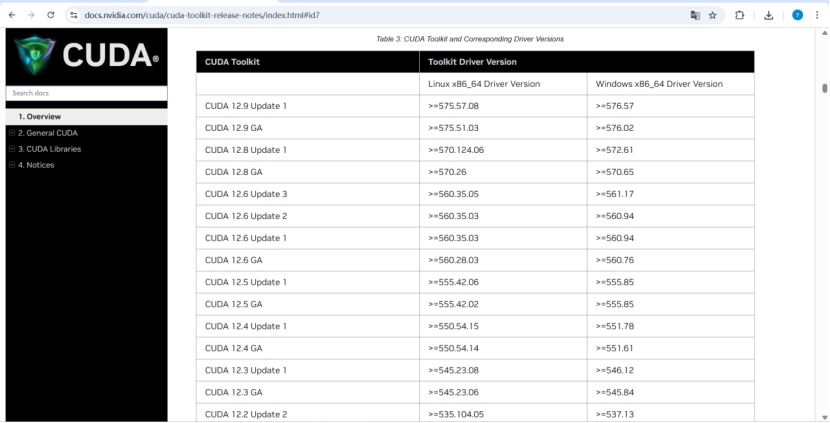Bookmark this page with the star icon
The width and height of the screenshot is (830, 423).
(712, 15)
